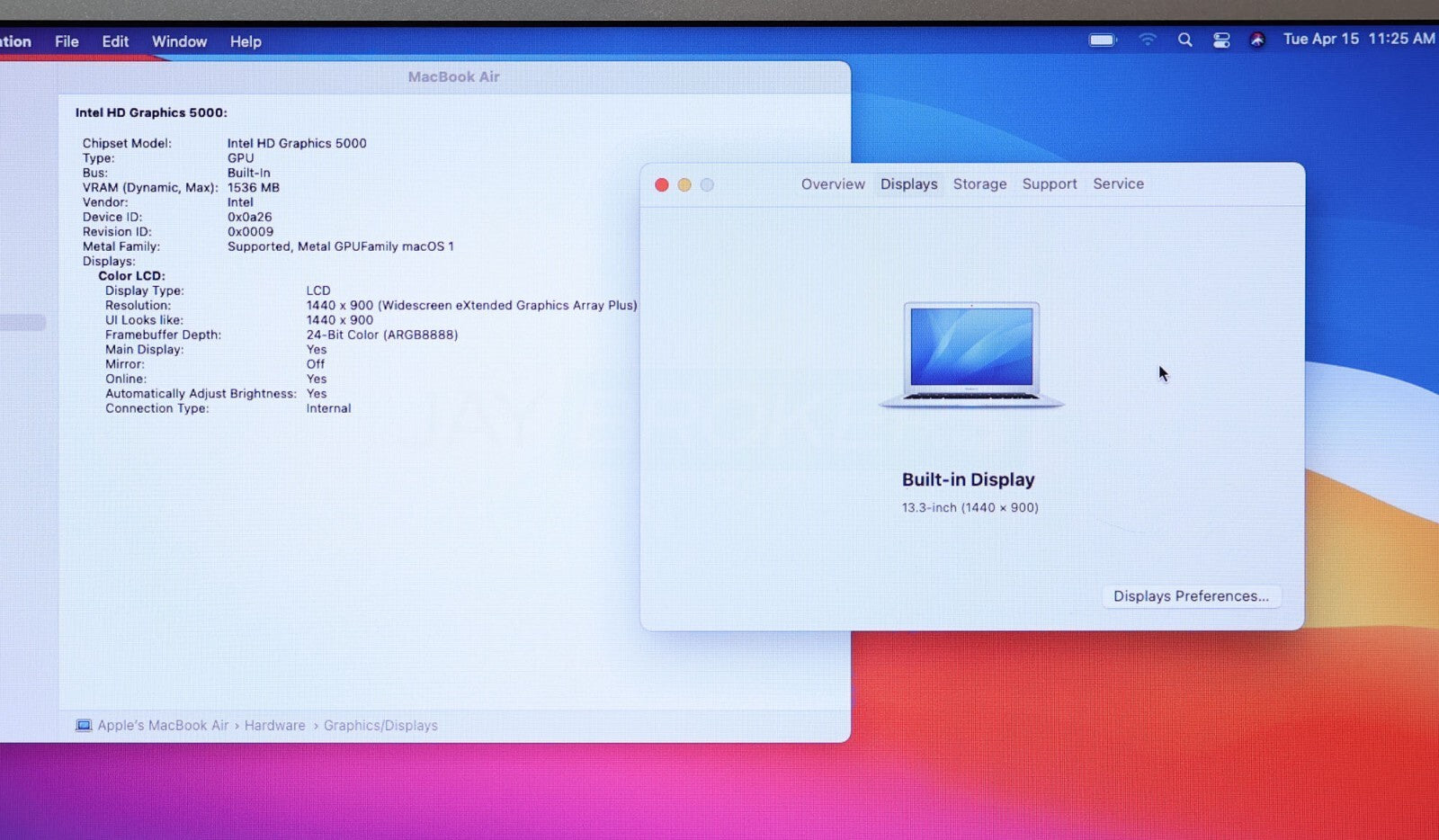This screenshot has width=1439, height=840.
Task: Click the Main Display label
Action: [144, 349]
